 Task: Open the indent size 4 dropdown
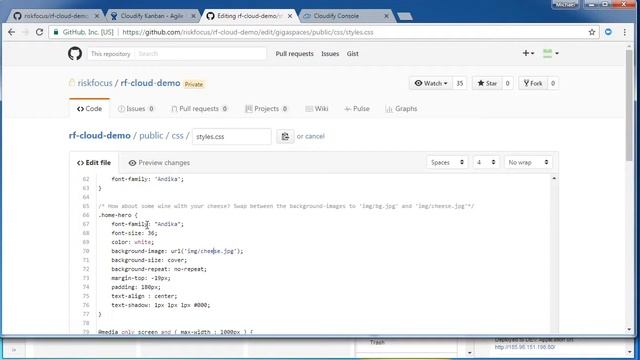click(x=486, y=162)
